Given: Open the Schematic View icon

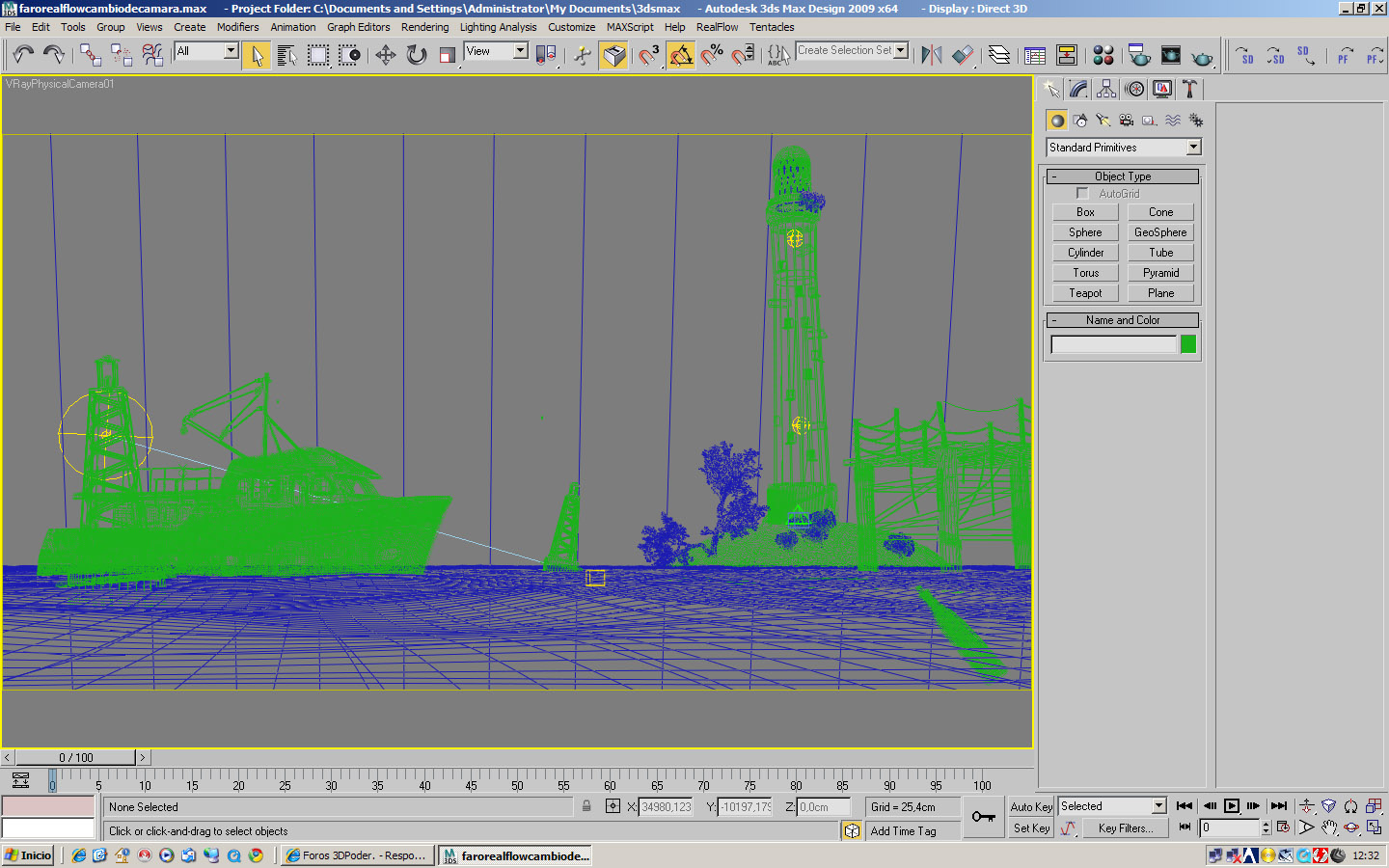Looking at the screenshot, I should point(1067,55).
